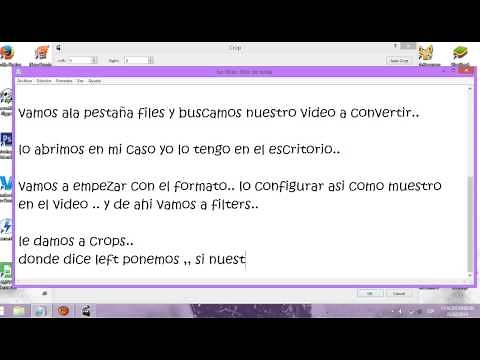Open the Archivo menu in Notepad
Image resolution: width=480 pixels, height=360 pixels.
[24, 81]
